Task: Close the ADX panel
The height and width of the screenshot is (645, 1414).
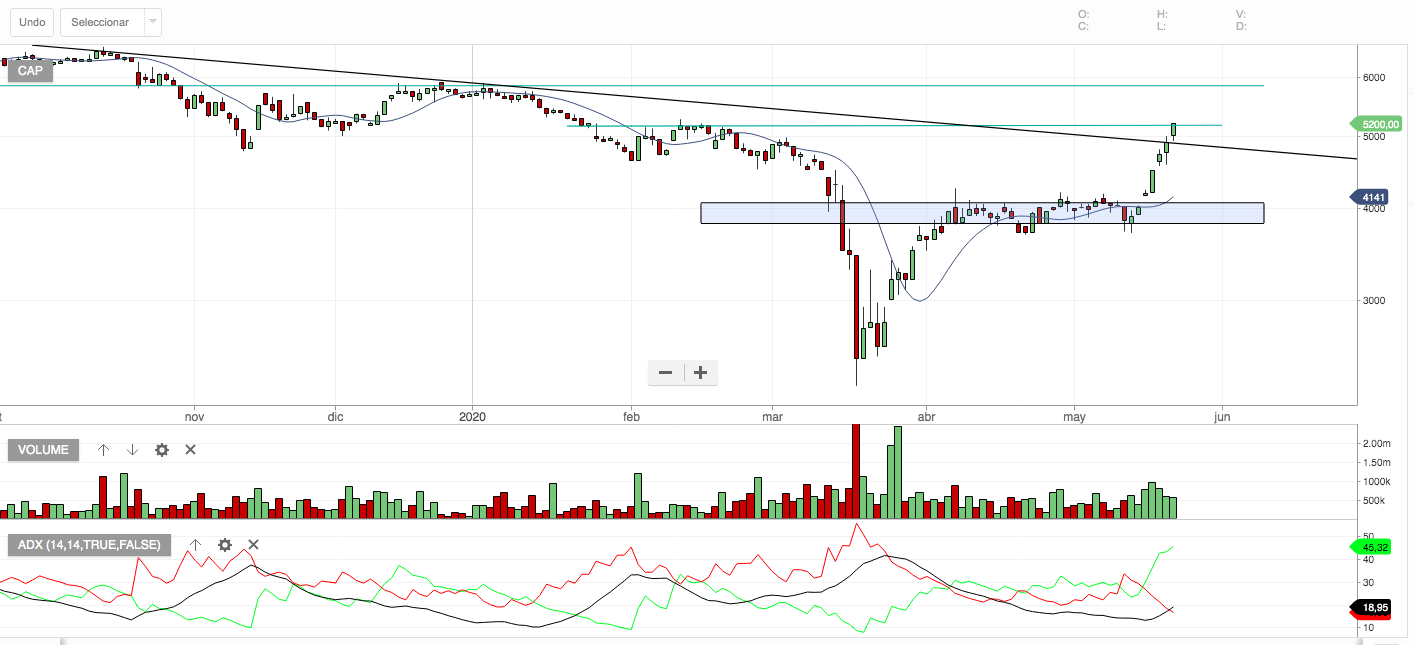Action: point(254,545)
